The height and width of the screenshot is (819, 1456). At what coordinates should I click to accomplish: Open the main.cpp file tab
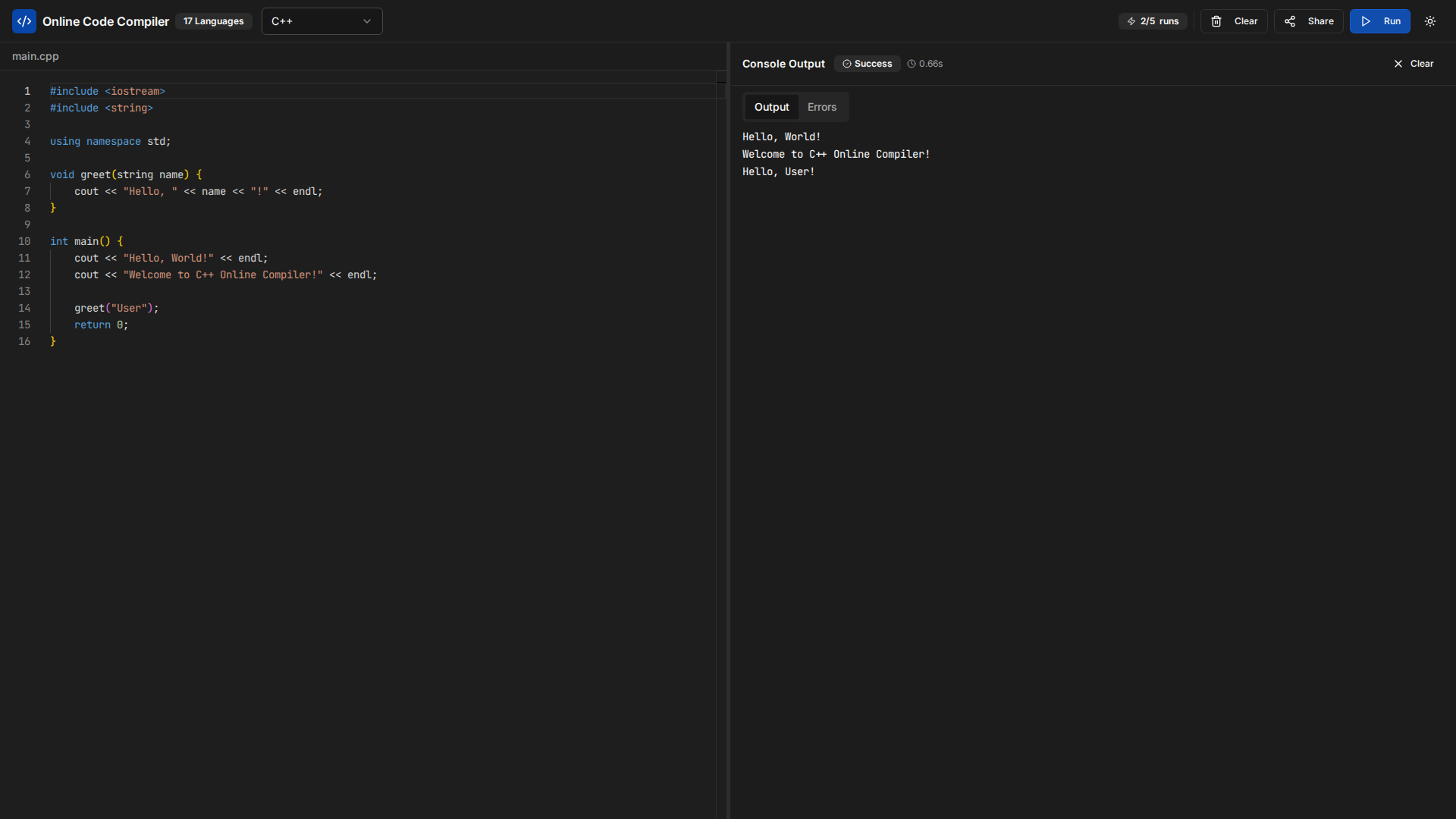tap(35, 56)
